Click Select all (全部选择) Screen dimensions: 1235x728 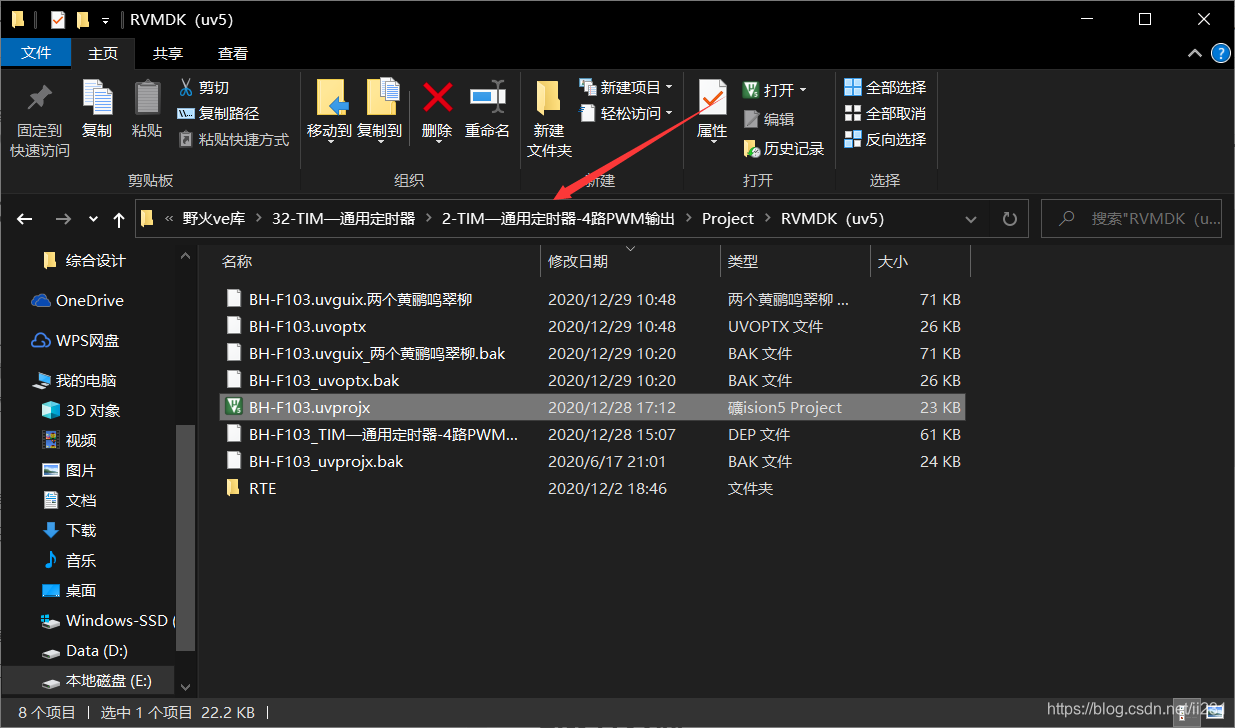point(885,88)
